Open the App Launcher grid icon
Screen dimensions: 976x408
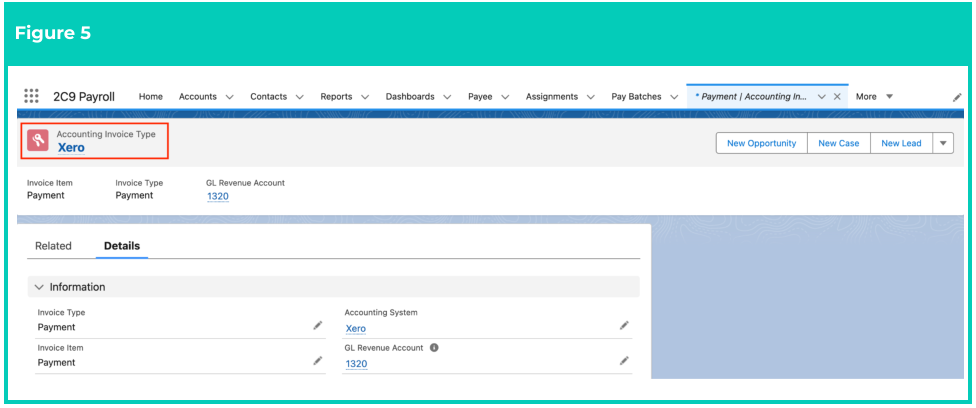[31, 96]
